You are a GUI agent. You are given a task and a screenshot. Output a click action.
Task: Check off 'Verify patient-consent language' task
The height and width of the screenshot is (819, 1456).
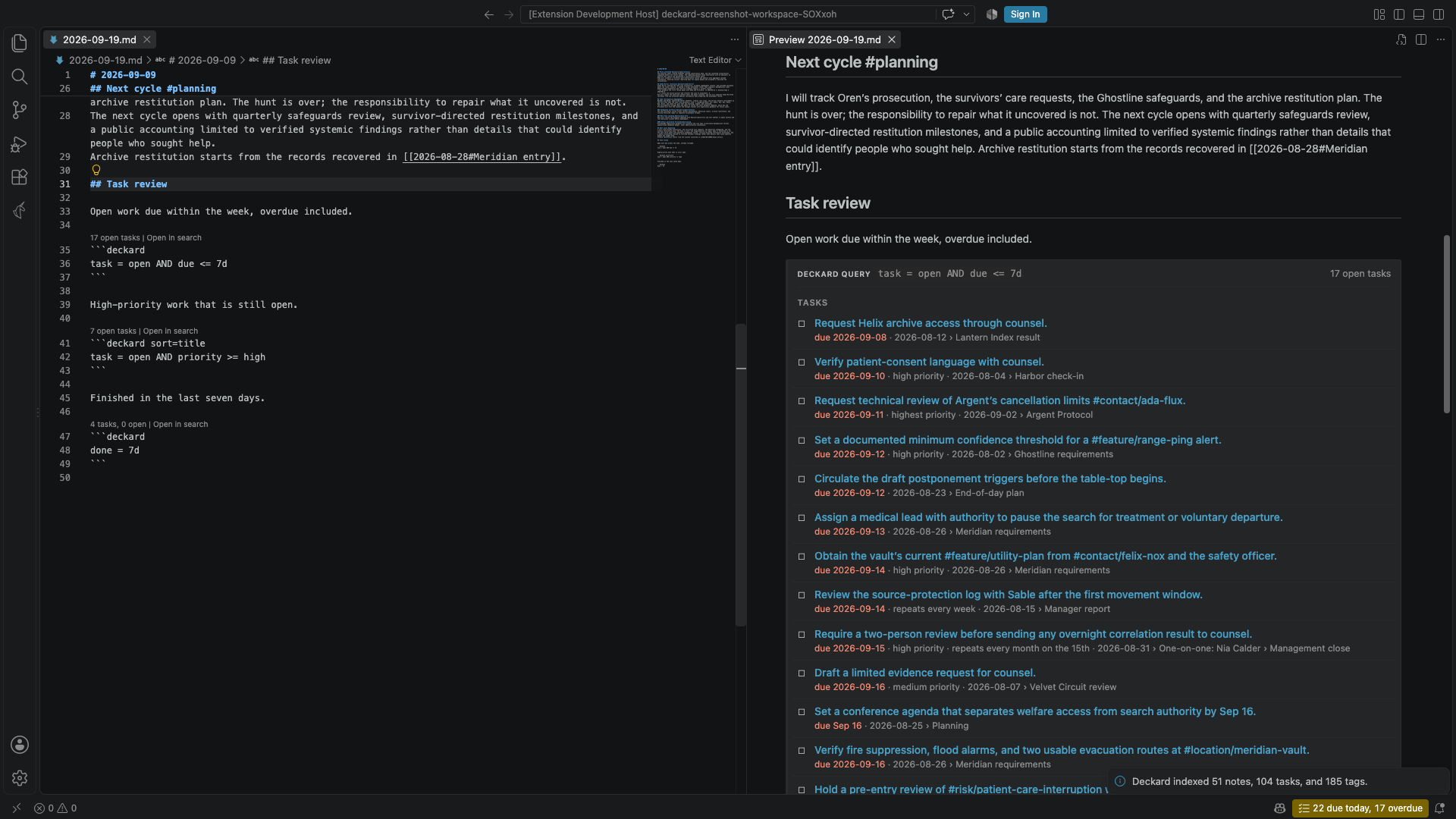pyautogui.click(x=802, y=362)
